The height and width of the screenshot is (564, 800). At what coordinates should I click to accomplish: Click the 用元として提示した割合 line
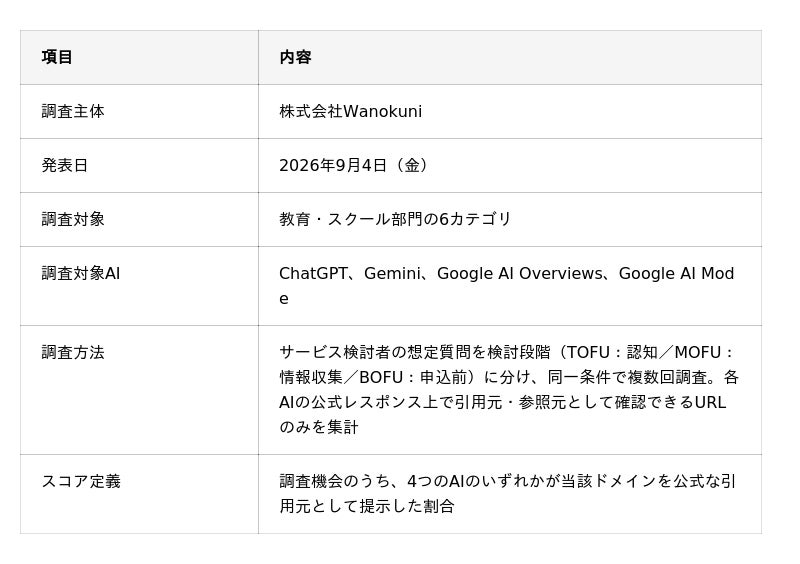pos(367,506)
